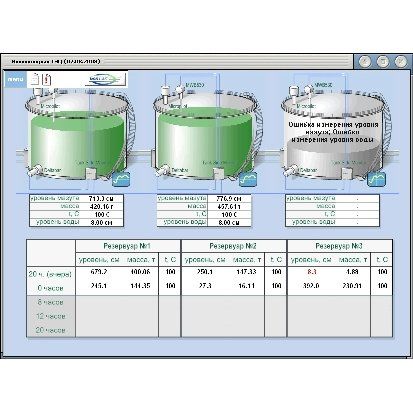
Task: Click the company logo in the toolbar
Action: [104, 79]
